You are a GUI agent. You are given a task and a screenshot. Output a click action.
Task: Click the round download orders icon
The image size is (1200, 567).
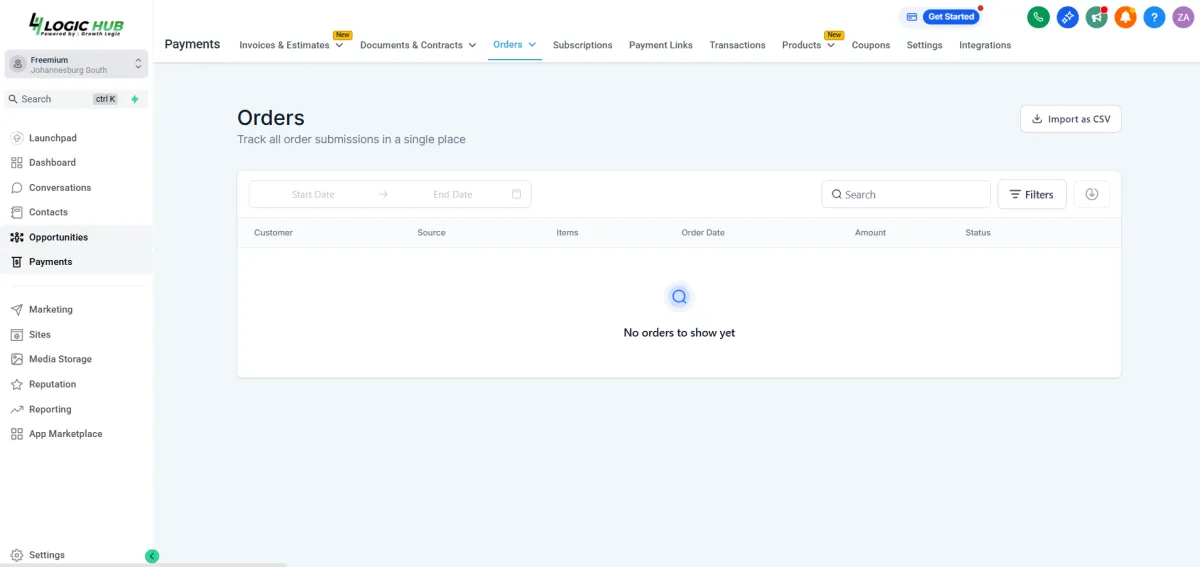point(1091,194)
